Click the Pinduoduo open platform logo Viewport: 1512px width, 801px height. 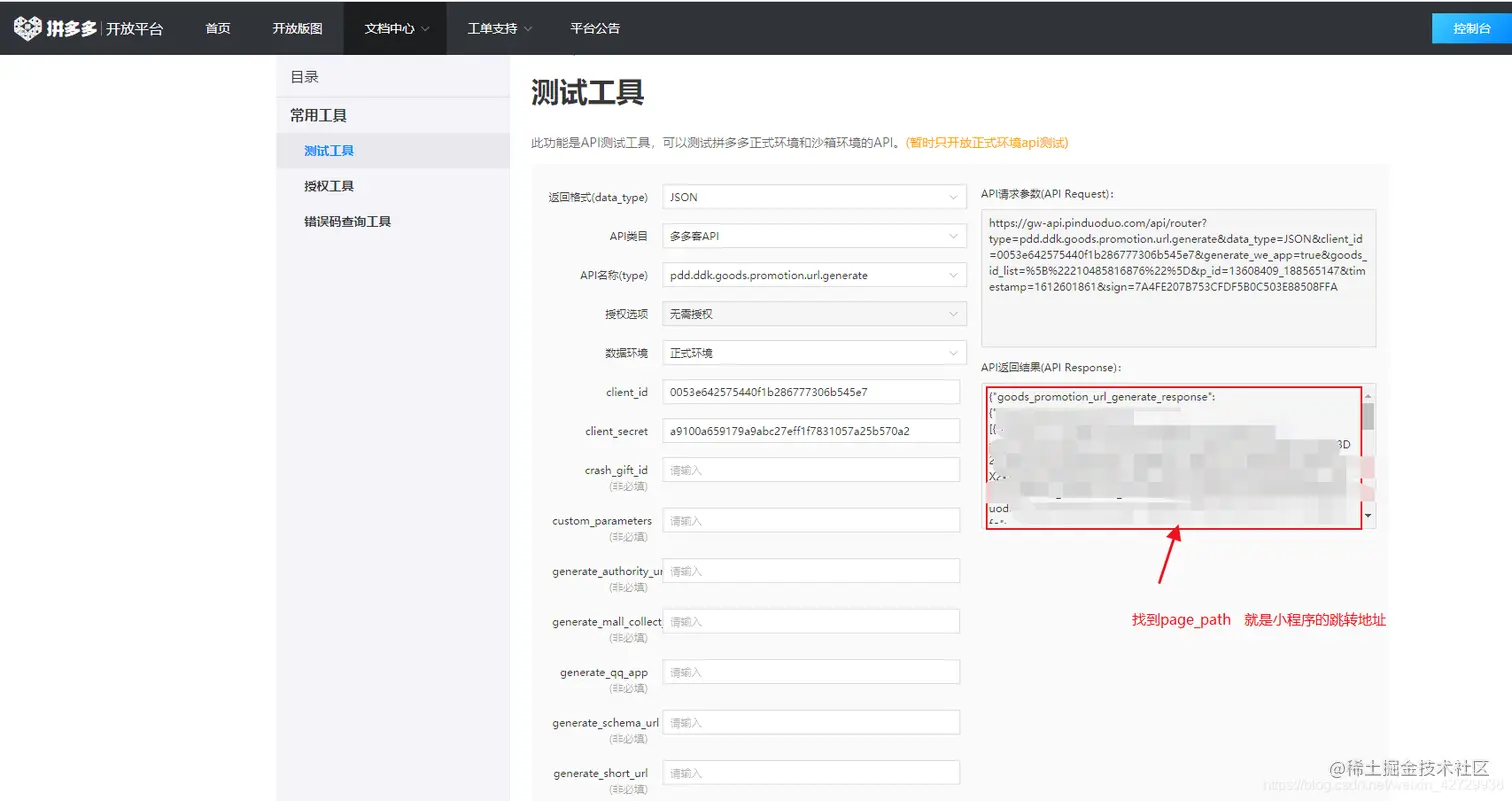click(88, 28)
